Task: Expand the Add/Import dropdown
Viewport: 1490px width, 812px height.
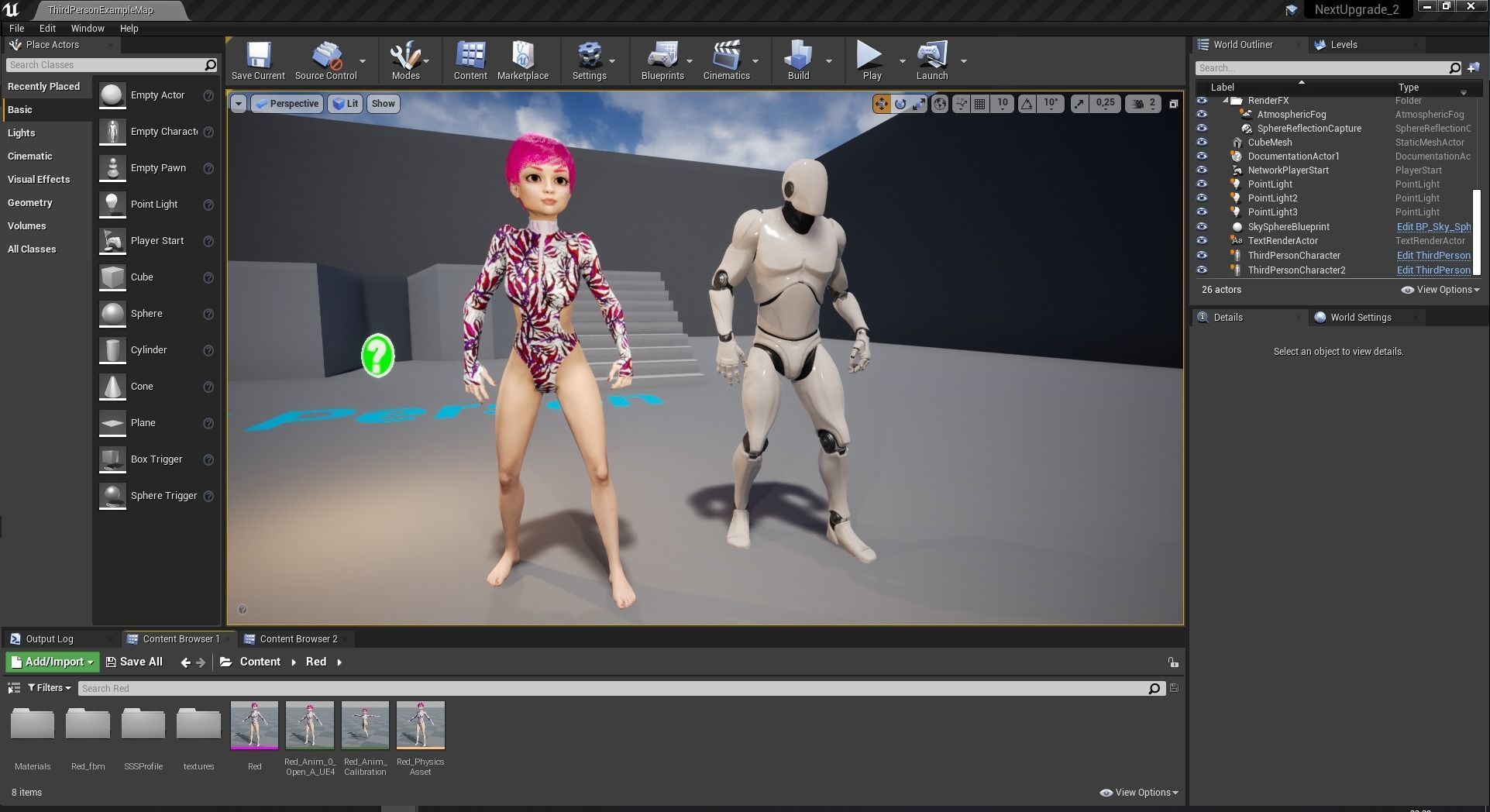Action: click(53, 662)
